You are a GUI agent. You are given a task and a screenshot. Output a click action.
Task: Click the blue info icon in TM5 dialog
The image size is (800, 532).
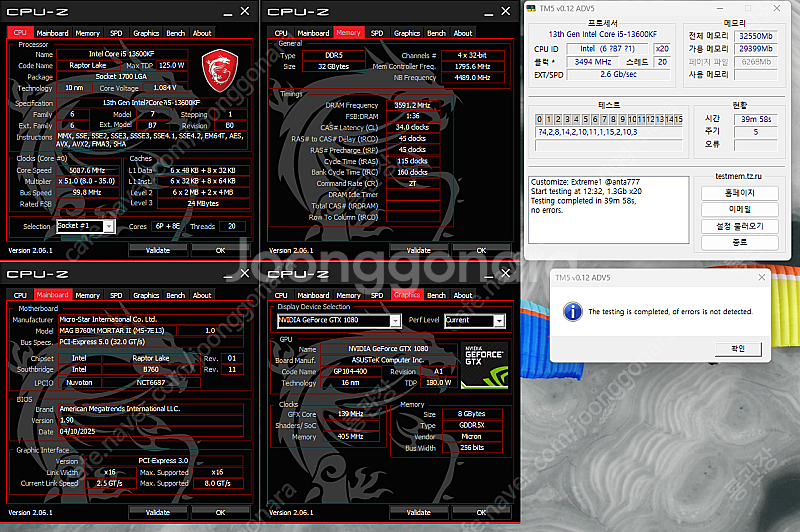click(x=572, y=311)
